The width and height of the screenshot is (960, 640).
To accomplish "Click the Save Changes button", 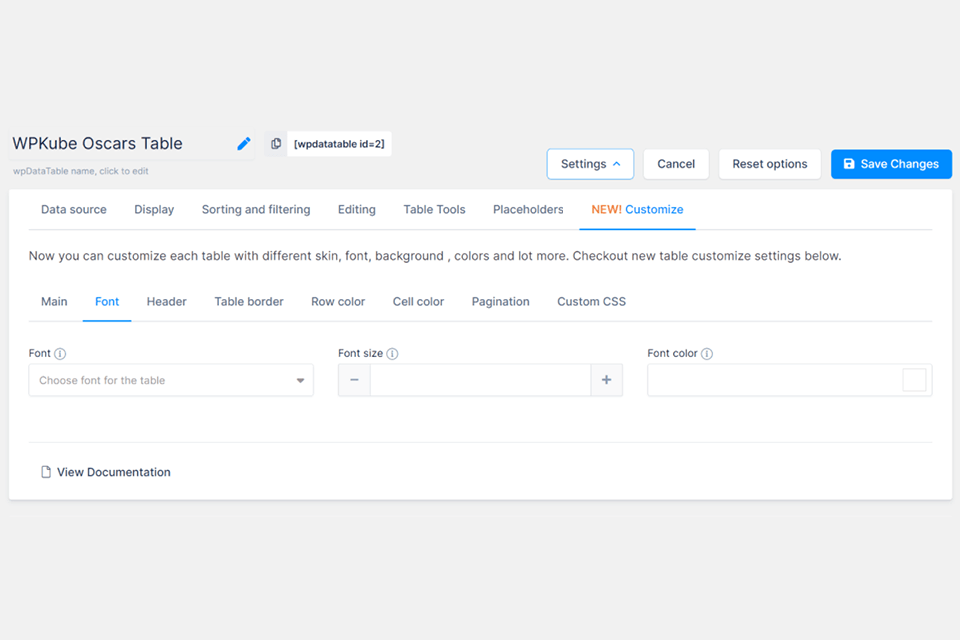I will [x=891, y=164].
